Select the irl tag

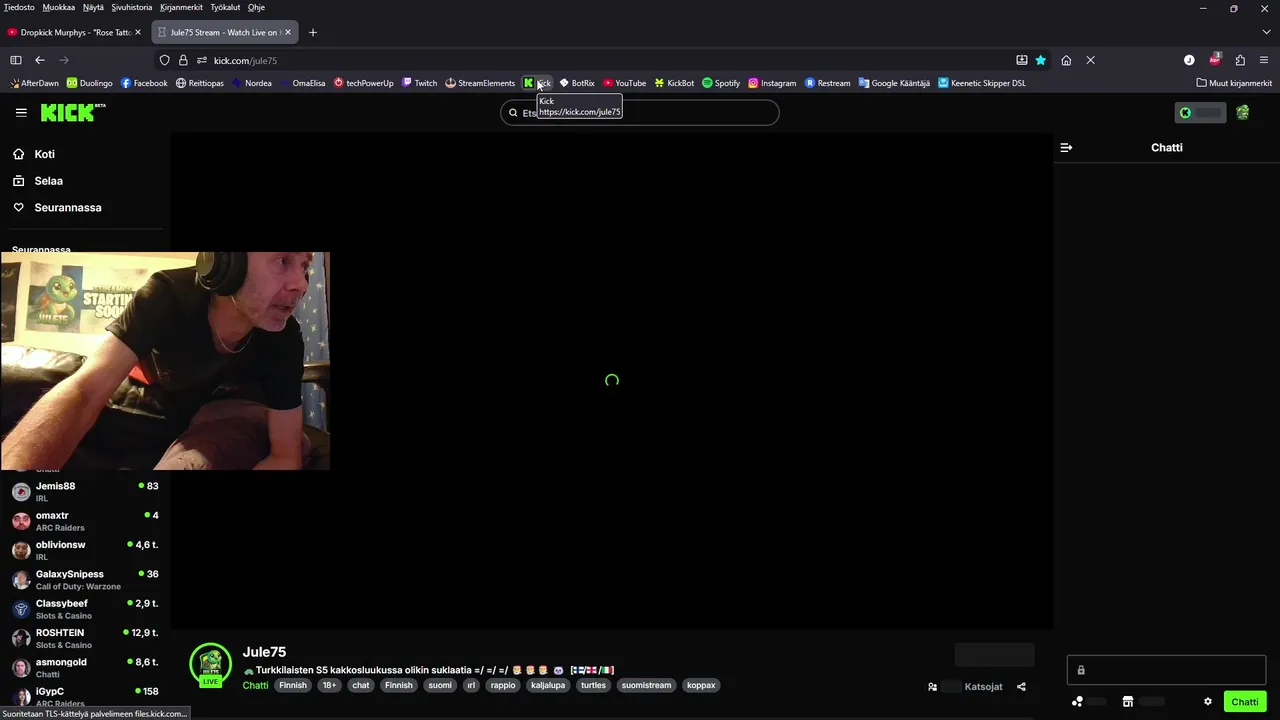tap(471, 686)
